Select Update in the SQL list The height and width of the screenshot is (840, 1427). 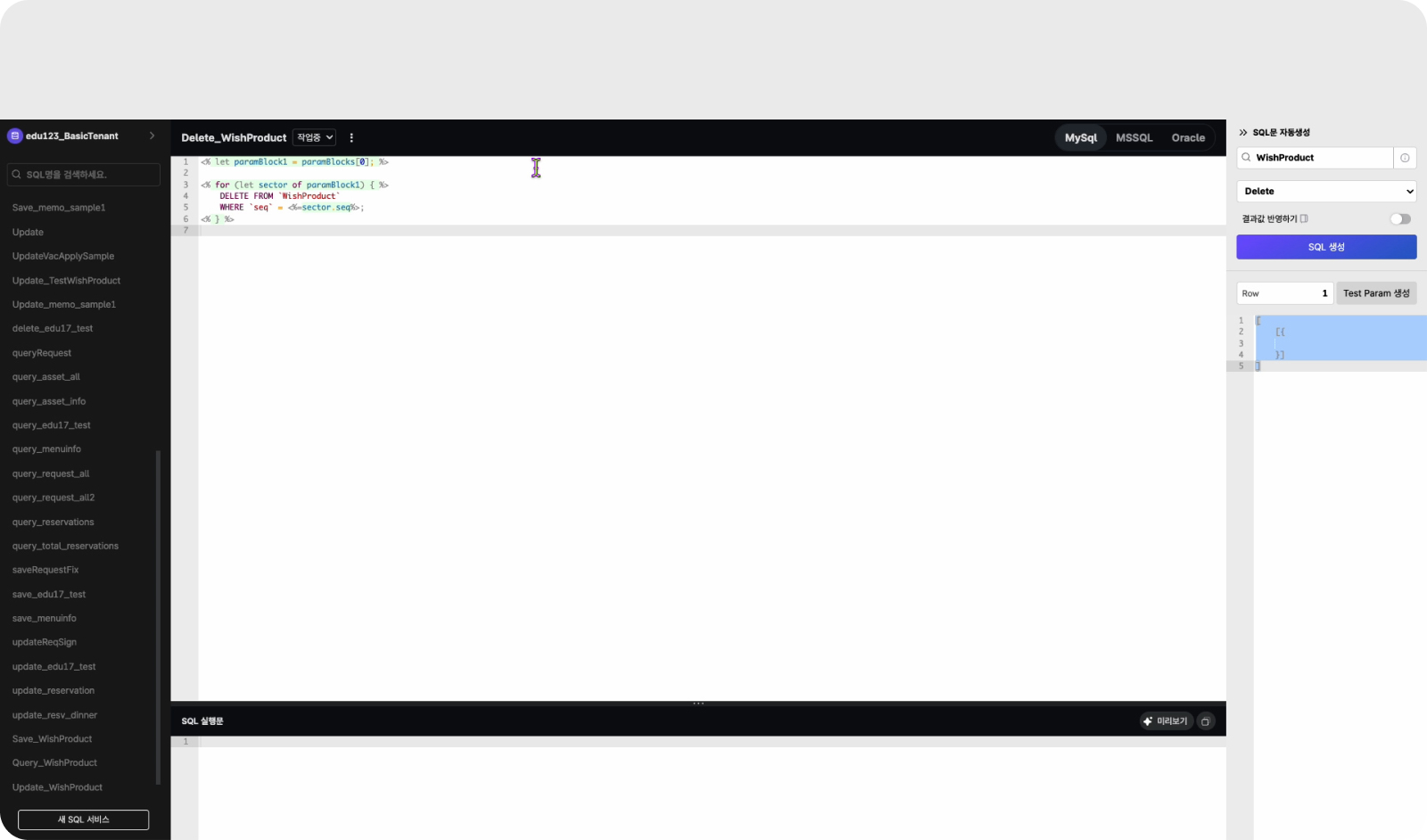point(28,233)
